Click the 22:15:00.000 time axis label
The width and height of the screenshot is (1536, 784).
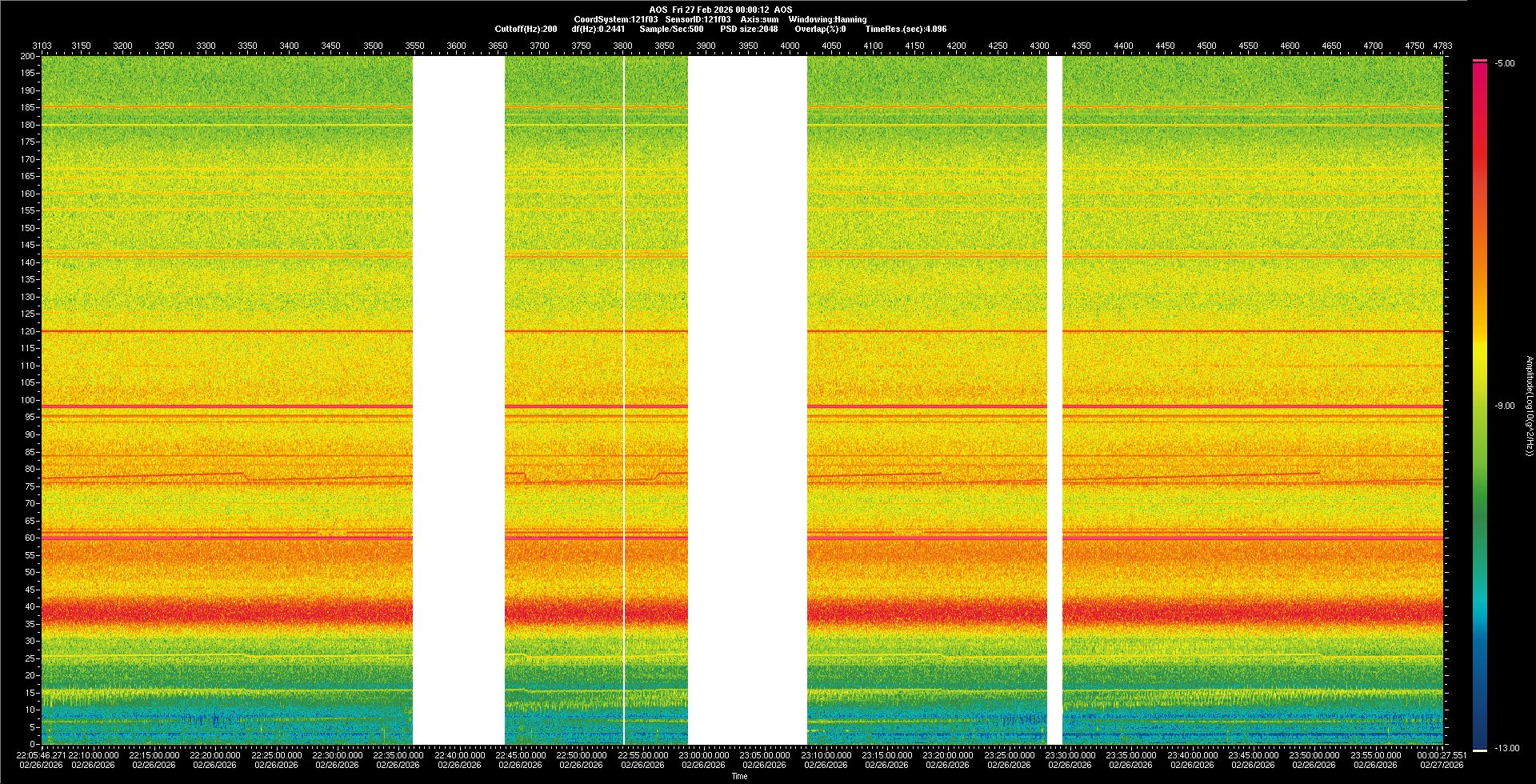(x=154, y=755)
